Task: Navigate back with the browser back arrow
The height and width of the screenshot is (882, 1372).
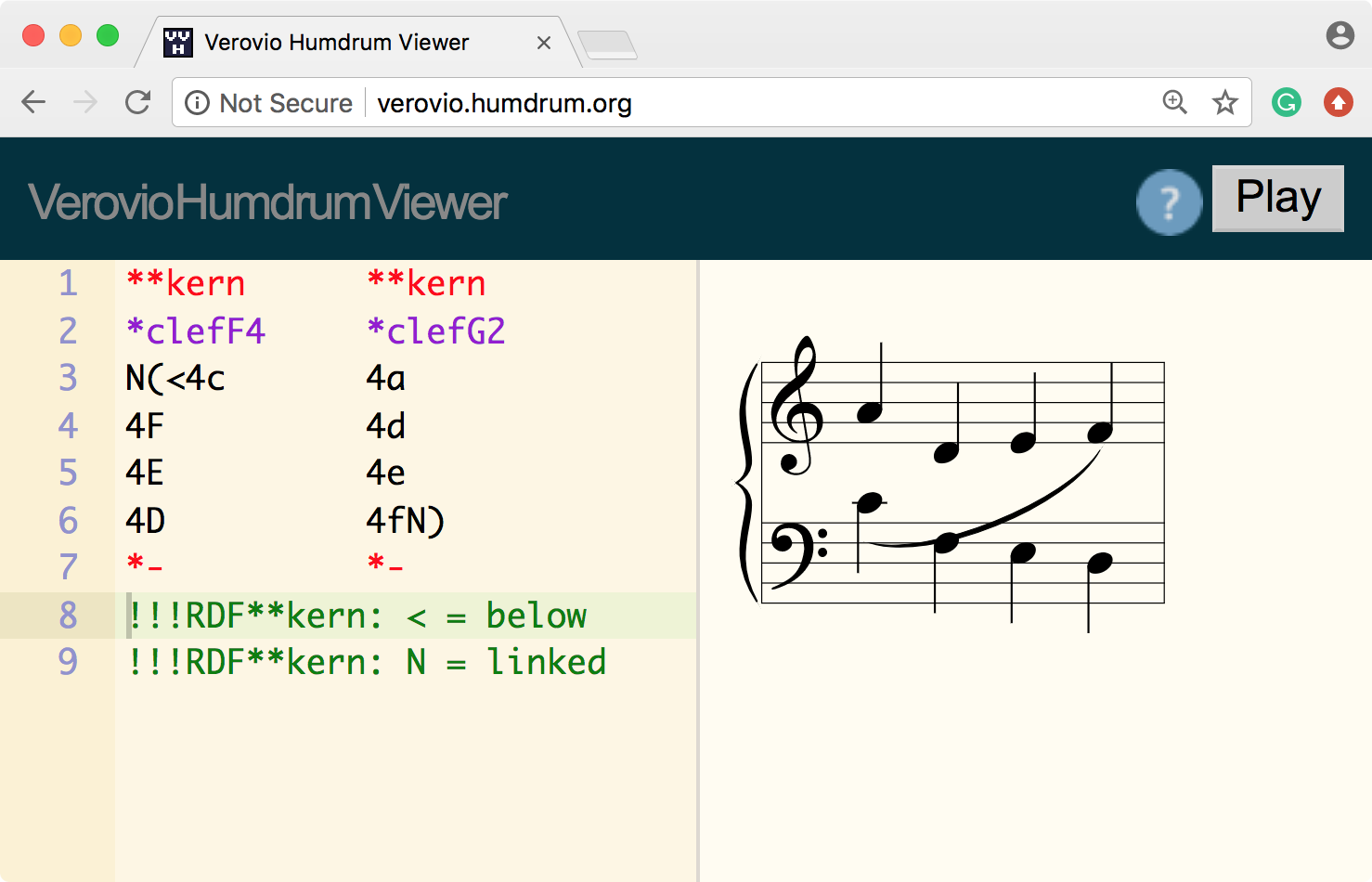Action: pos(33,102)
